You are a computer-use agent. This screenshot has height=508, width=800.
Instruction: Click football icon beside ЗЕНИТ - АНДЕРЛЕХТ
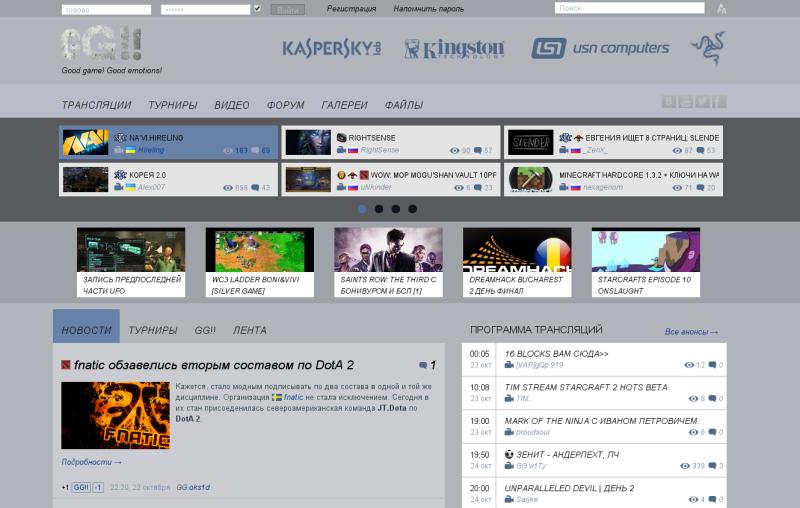point(509,454)
